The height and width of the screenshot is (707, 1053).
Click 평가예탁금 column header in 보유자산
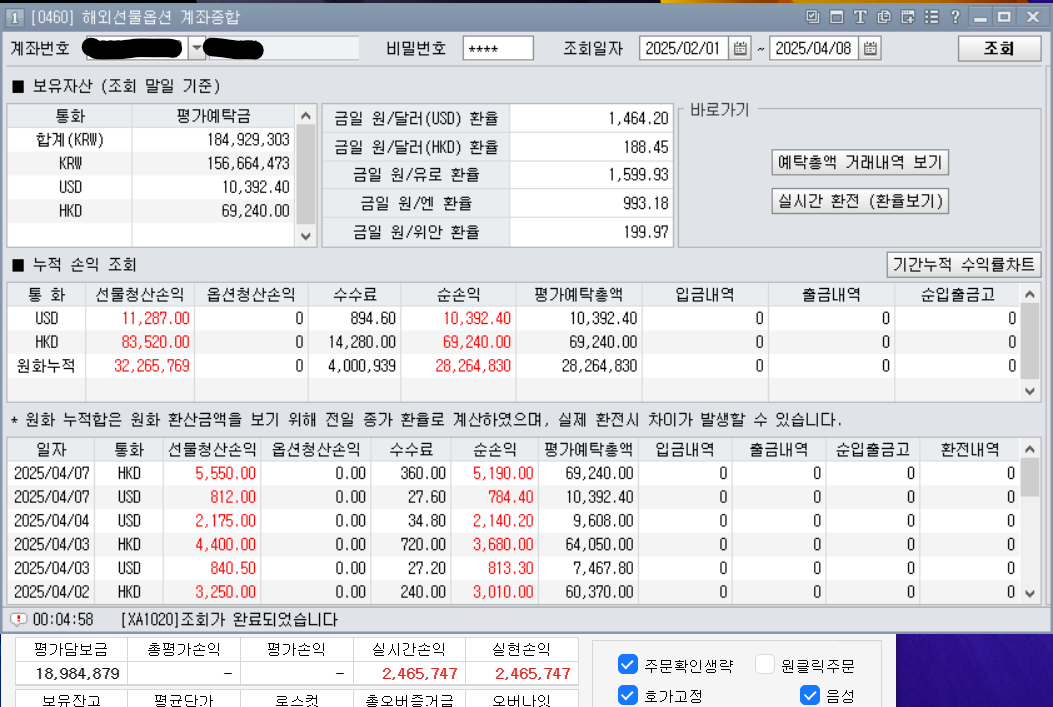pos(213,115)
